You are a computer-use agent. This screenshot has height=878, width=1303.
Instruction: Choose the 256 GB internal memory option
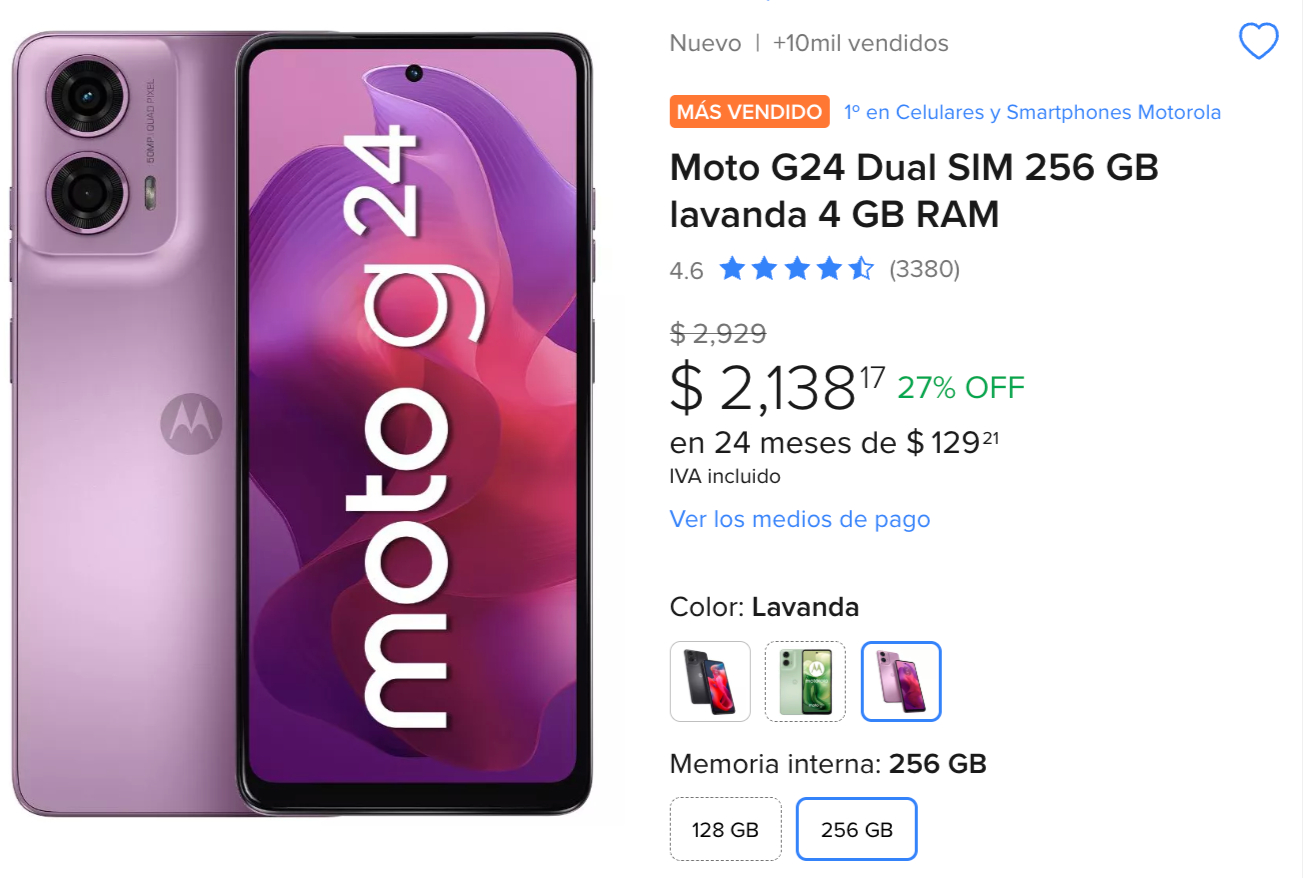pos(856,829)
